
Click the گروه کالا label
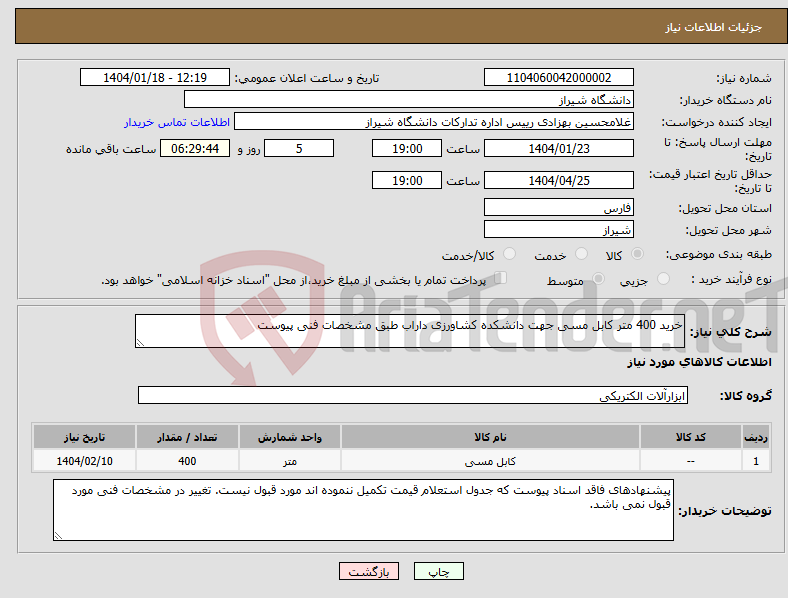click(746, 396)
